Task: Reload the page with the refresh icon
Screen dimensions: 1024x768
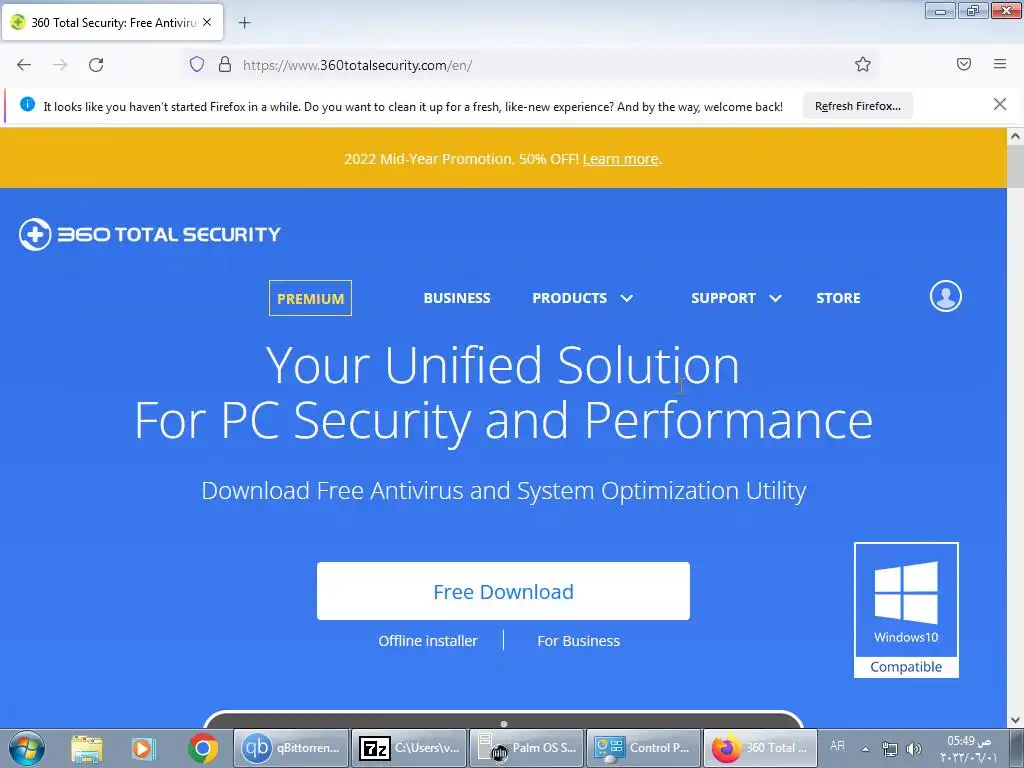Action: click(x=96, y=65)
